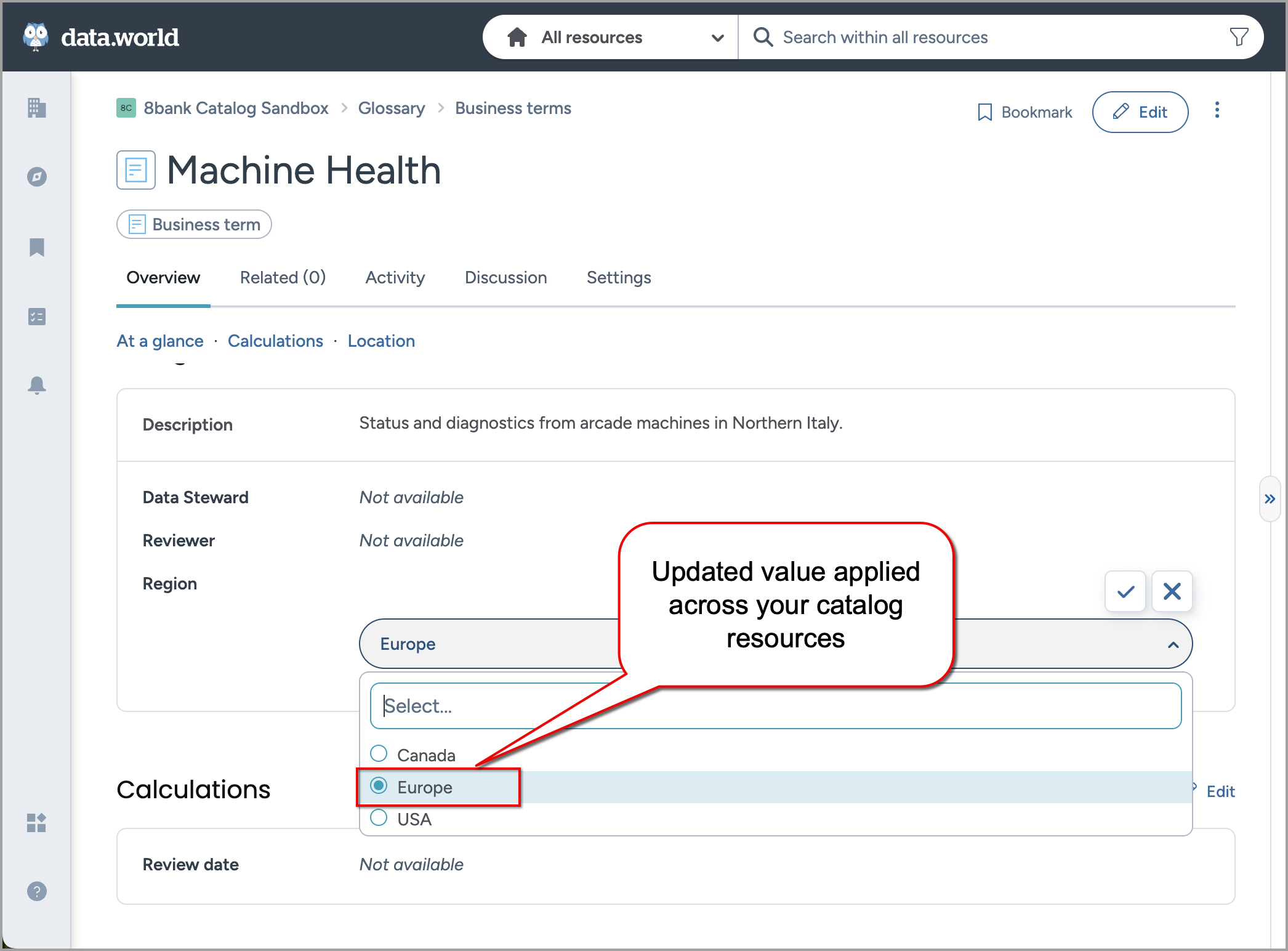Open Glossary breadcrumb link
Image resolution: width=1288 pixels, height=951 pixels.
tap(392, 108)
